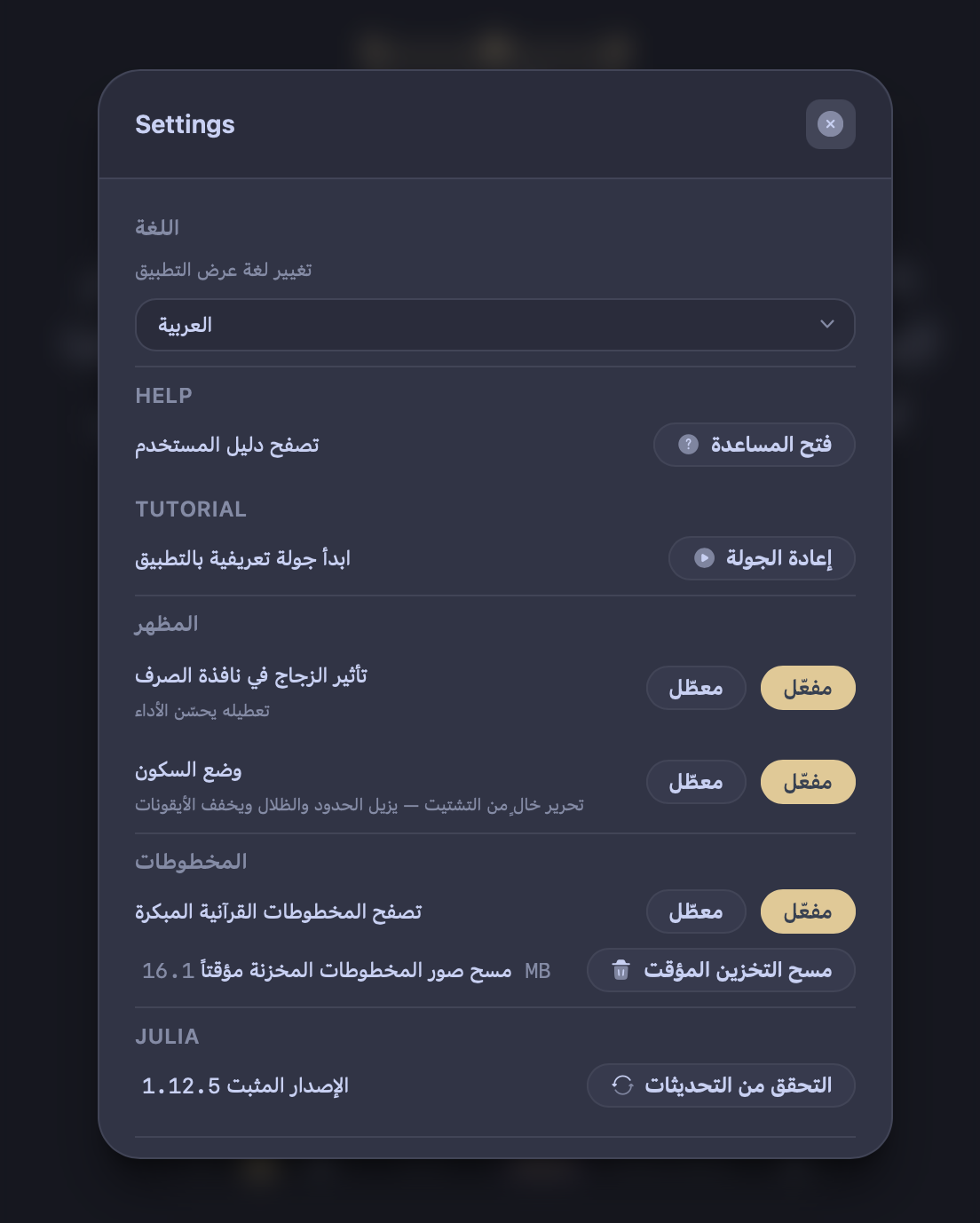This screenshot has width=980, height=1223.
Task: Enable مفعّل for تأثير الزجاج glass effect
Action: [807, 688]
